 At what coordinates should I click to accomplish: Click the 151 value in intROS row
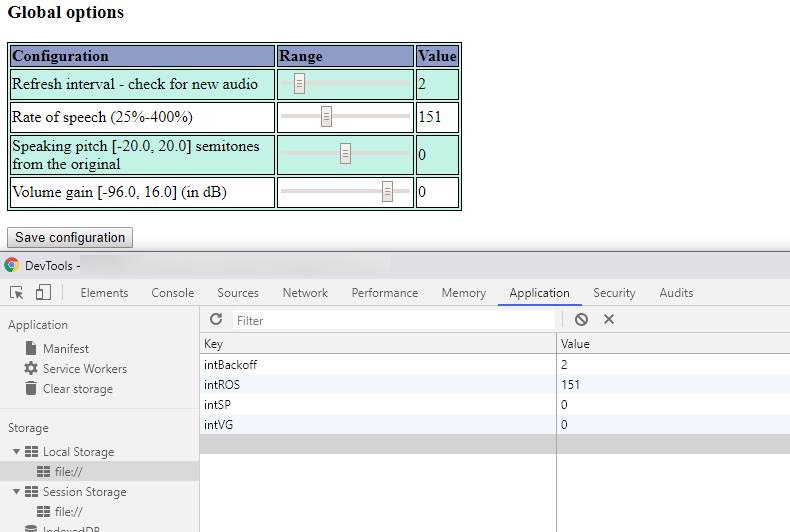coord(570,385)
